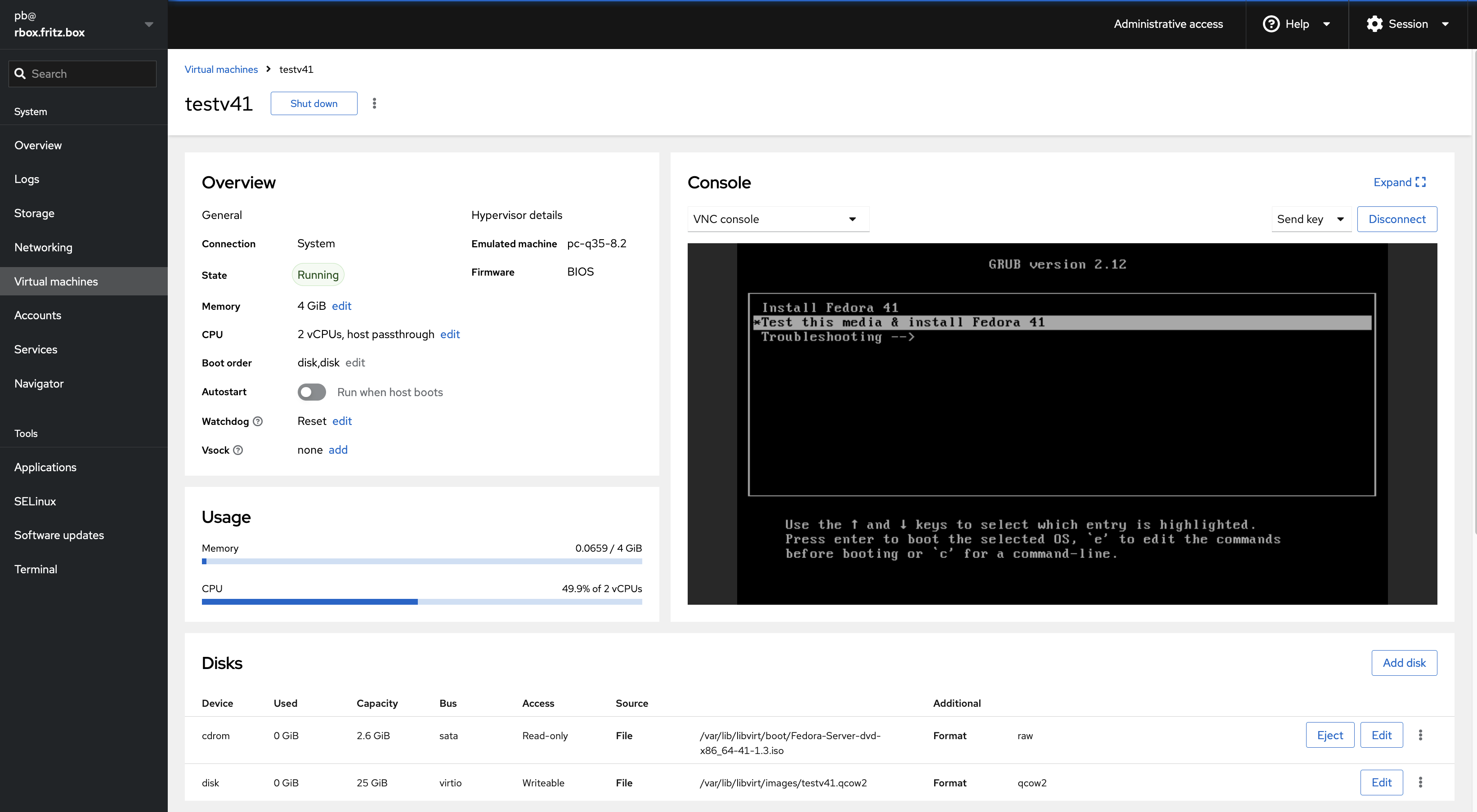Open the VNC console type dropdown
Screen dimensions: 1477x812
click(x=778, y=219)
